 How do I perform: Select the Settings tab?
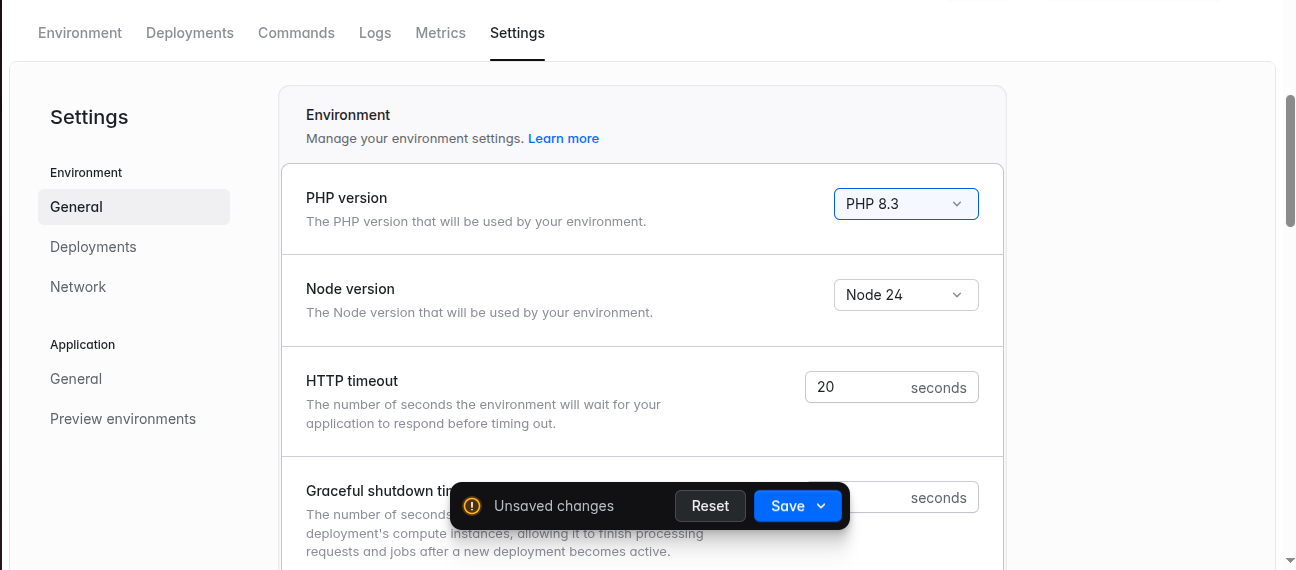coord(517,33)
